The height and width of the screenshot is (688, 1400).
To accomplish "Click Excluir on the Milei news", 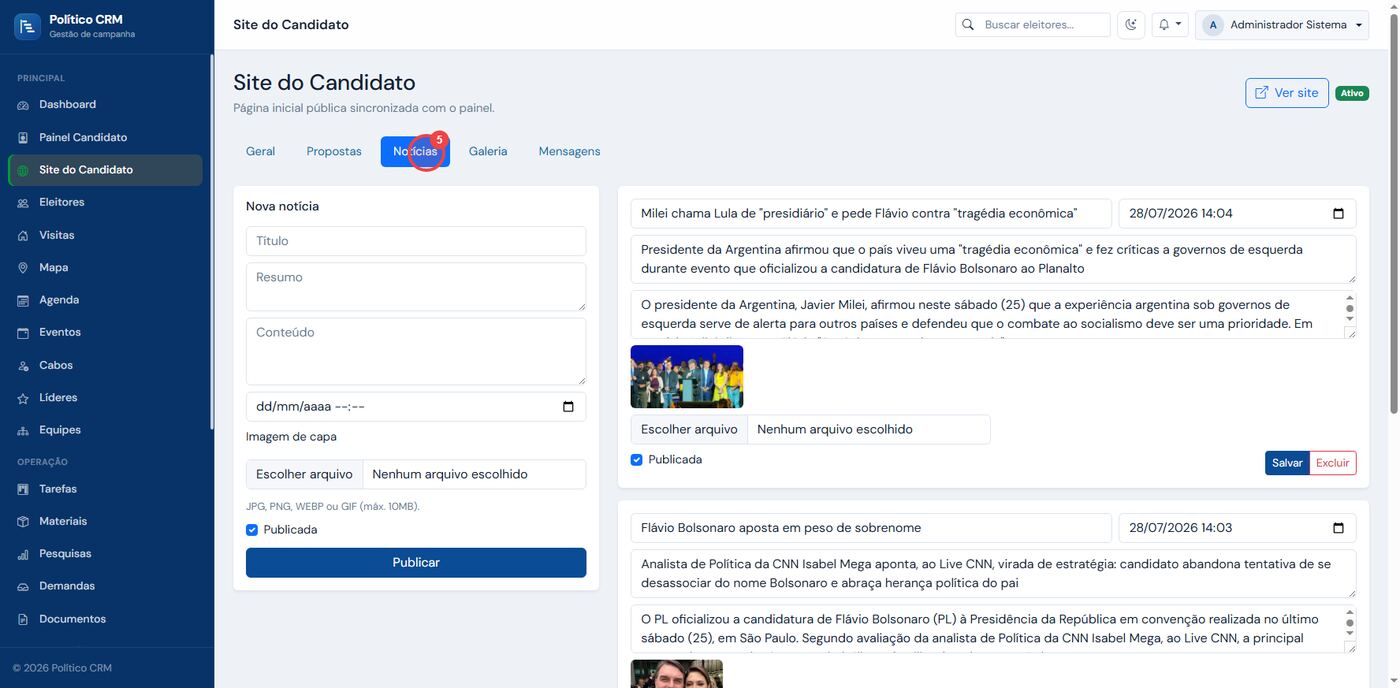I will coord(1333,463).
